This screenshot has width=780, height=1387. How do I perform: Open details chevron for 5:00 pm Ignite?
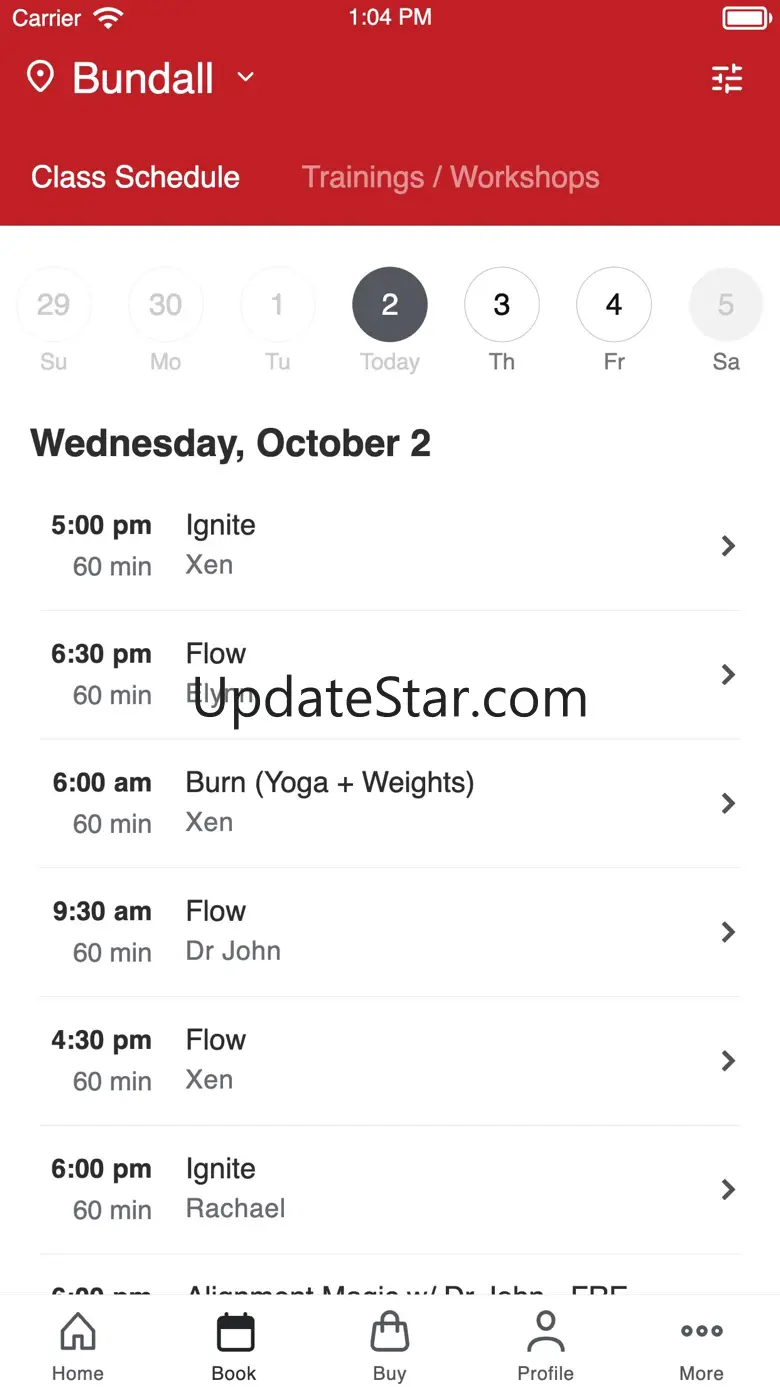pos(728,546)
